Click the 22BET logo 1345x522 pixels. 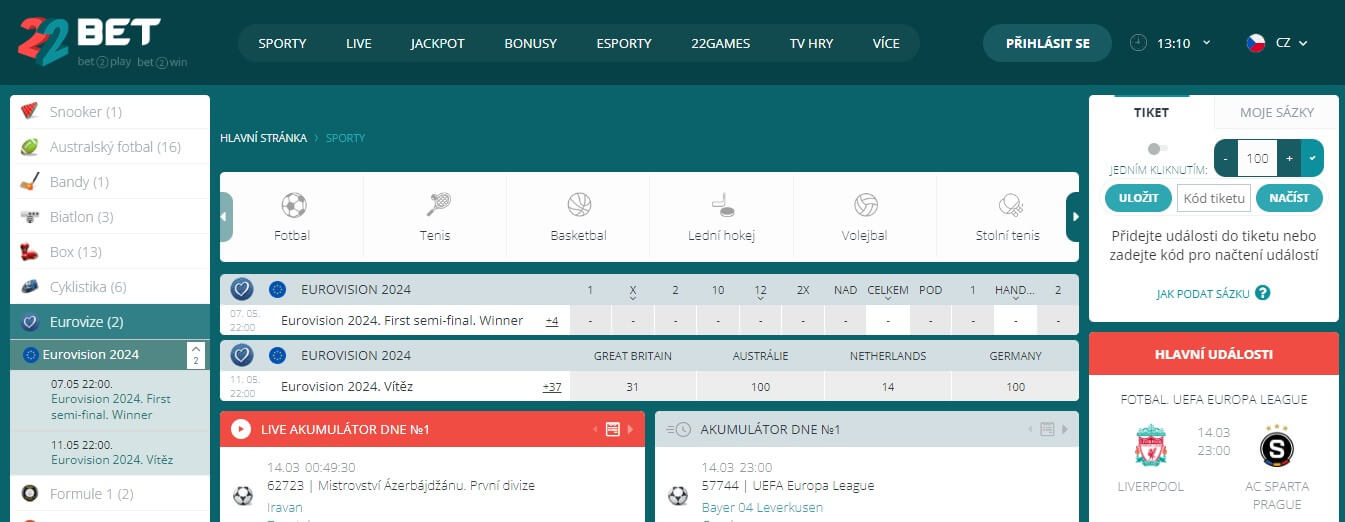point(102,42)
